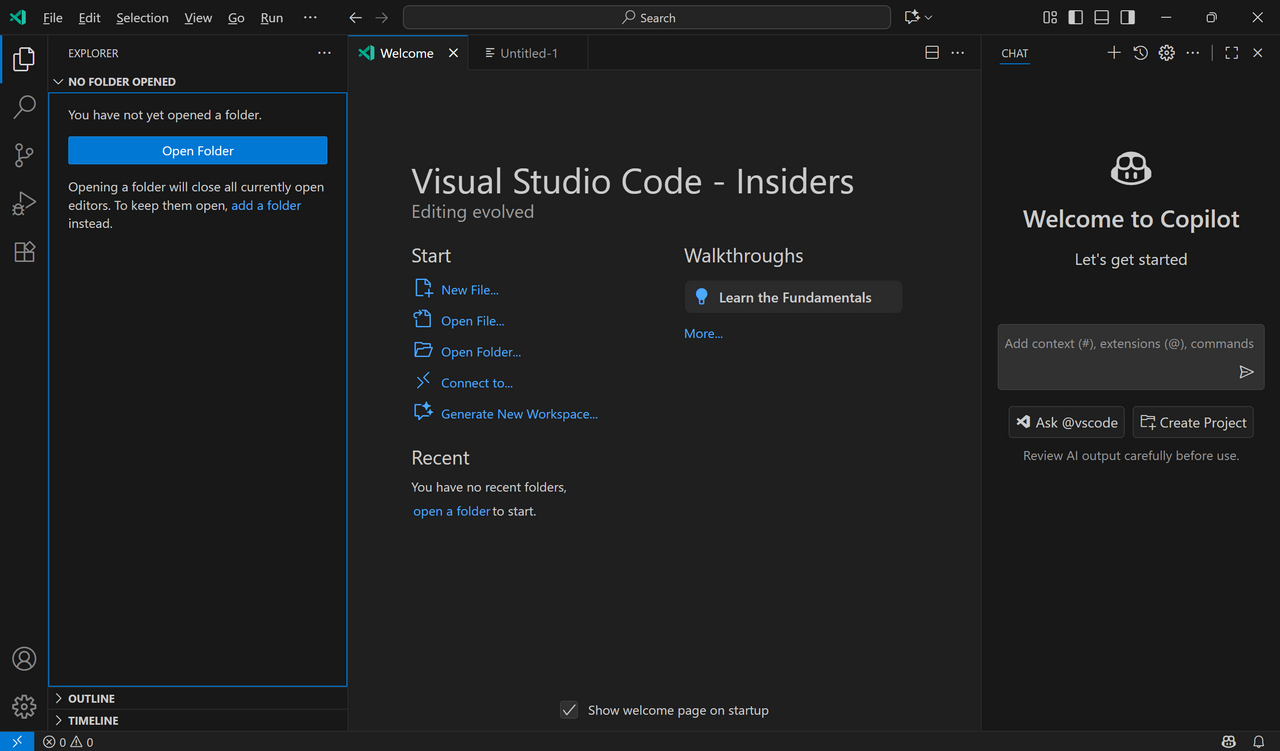Open the Go menu

[x=236, y=17]
